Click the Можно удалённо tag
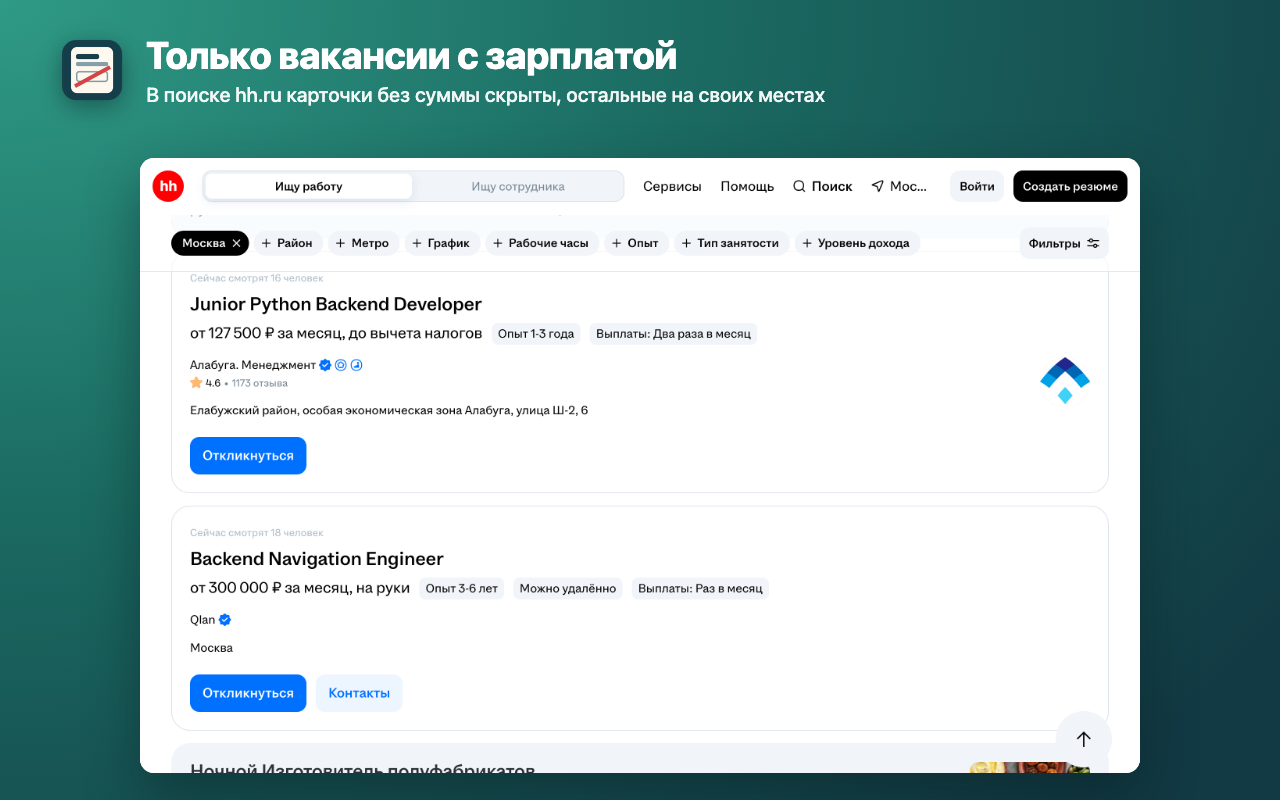Screen dimensions: 1280x800 click(568, 589)
